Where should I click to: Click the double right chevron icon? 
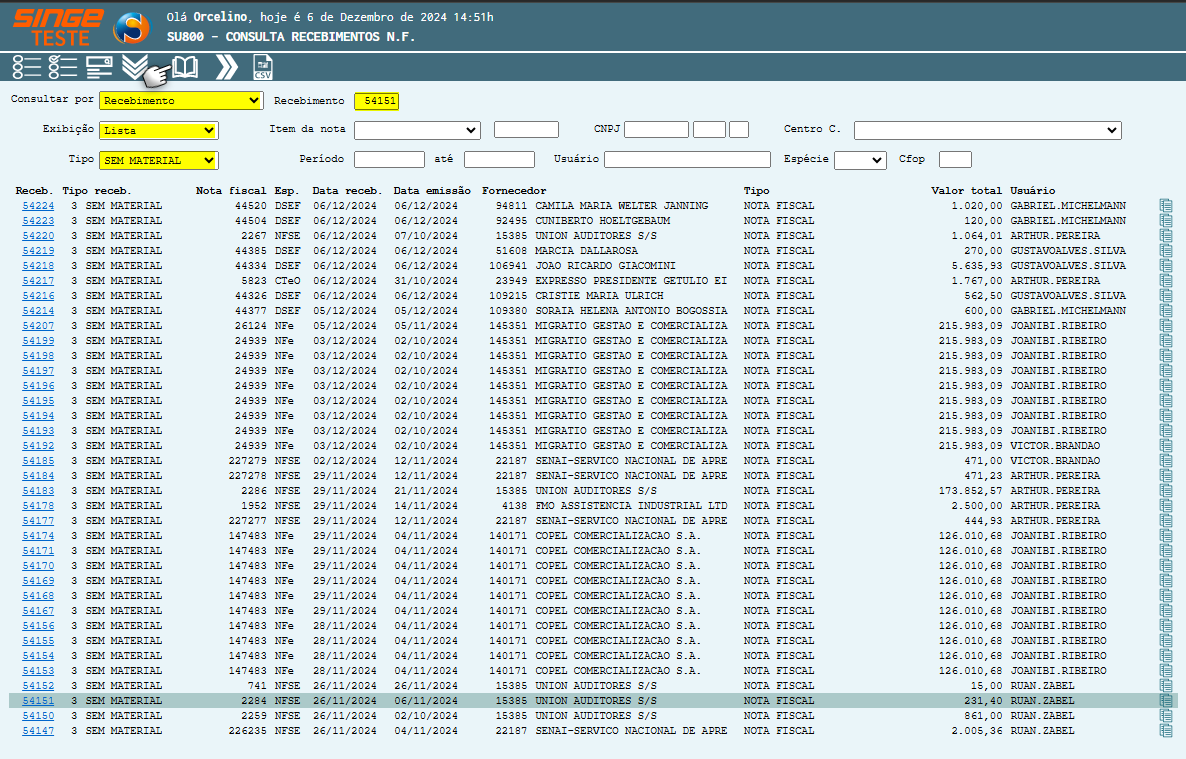point(227,67)
